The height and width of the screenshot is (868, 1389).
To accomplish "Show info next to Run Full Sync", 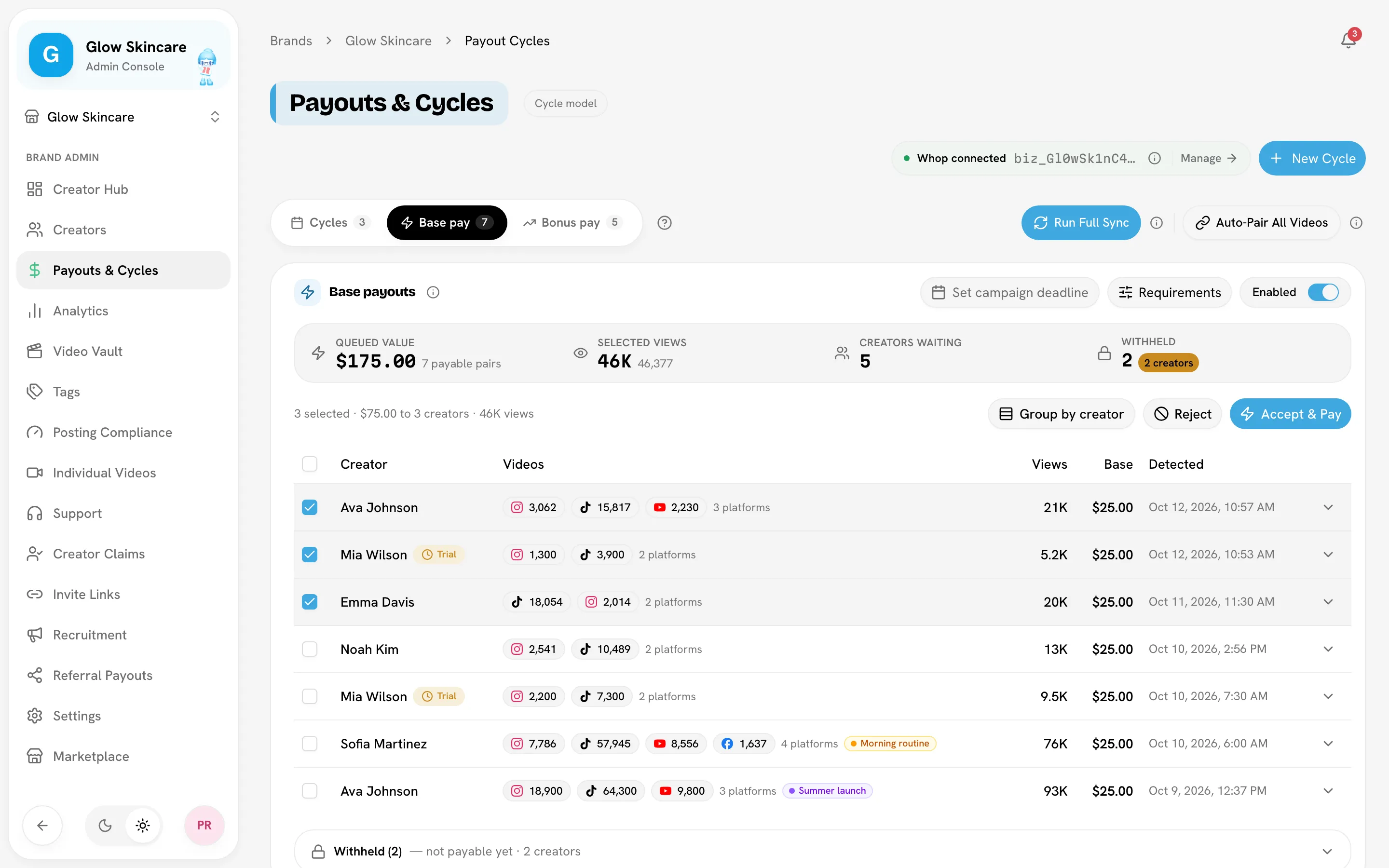I will [1157, 223].
